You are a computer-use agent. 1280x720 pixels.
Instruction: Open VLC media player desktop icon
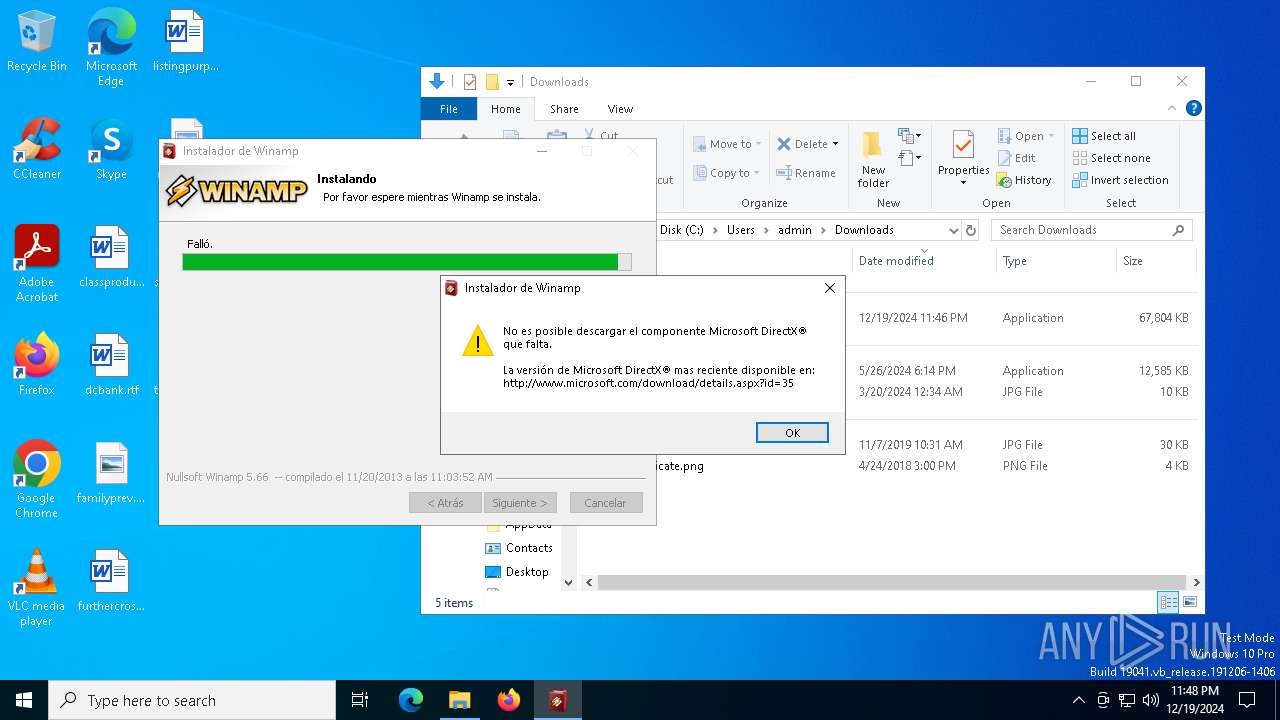(x=37, y=588)
